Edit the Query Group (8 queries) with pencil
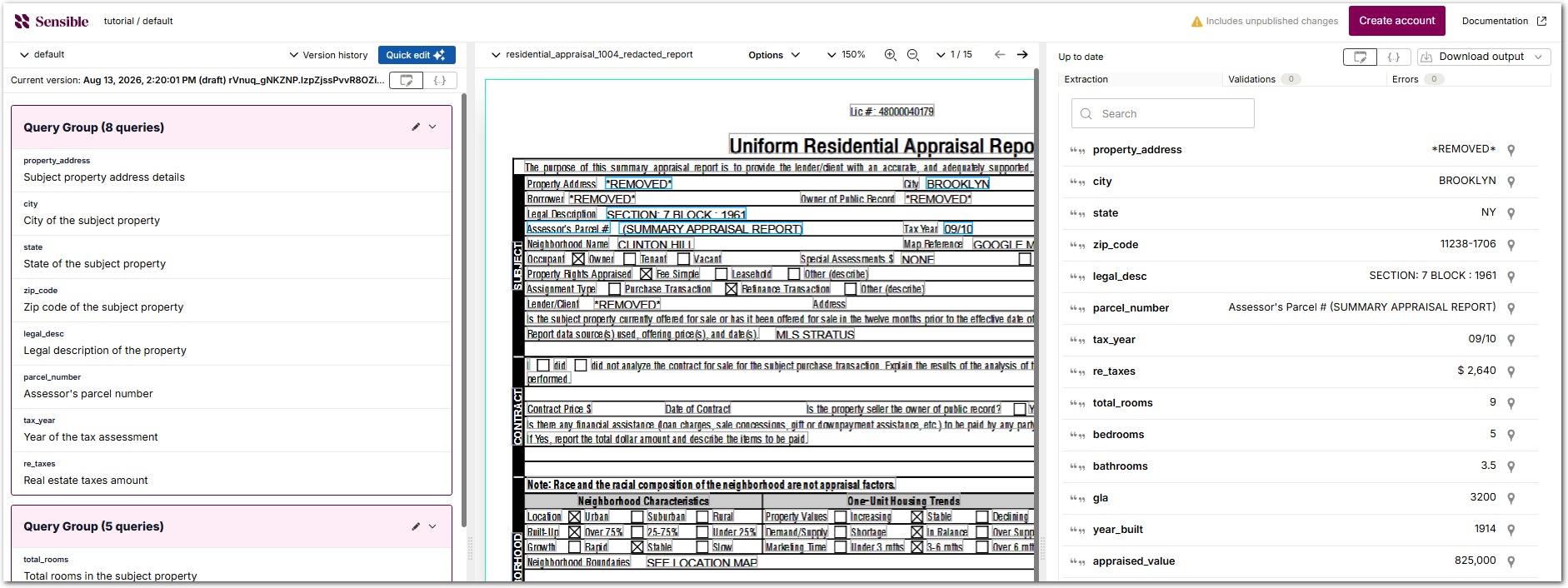The image size is (1568, 588). click(416, 127)
